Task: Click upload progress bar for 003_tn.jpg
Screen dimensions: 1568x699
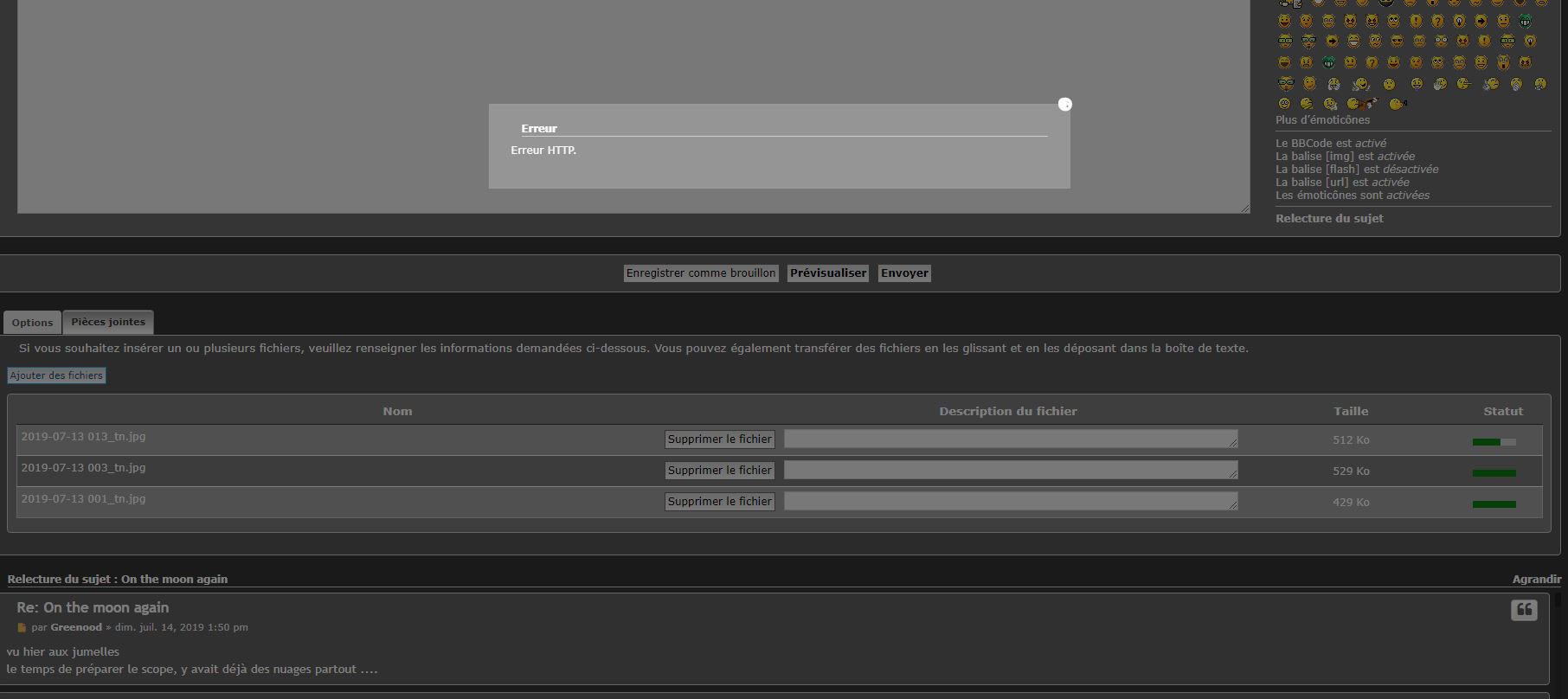Action: coord(1494,473)
